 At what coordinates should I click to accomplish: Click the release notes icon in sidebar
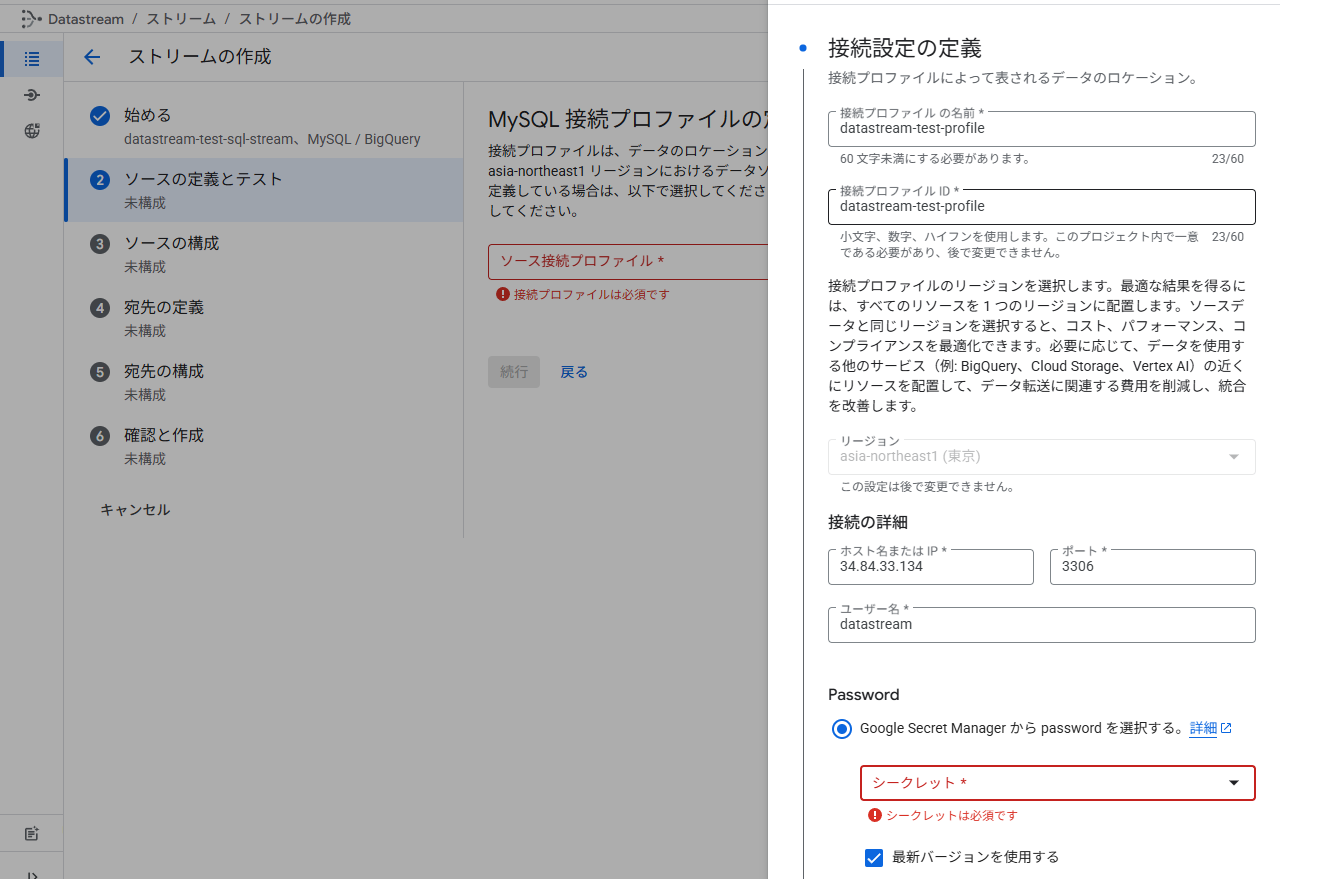click(x=32, y=833)
